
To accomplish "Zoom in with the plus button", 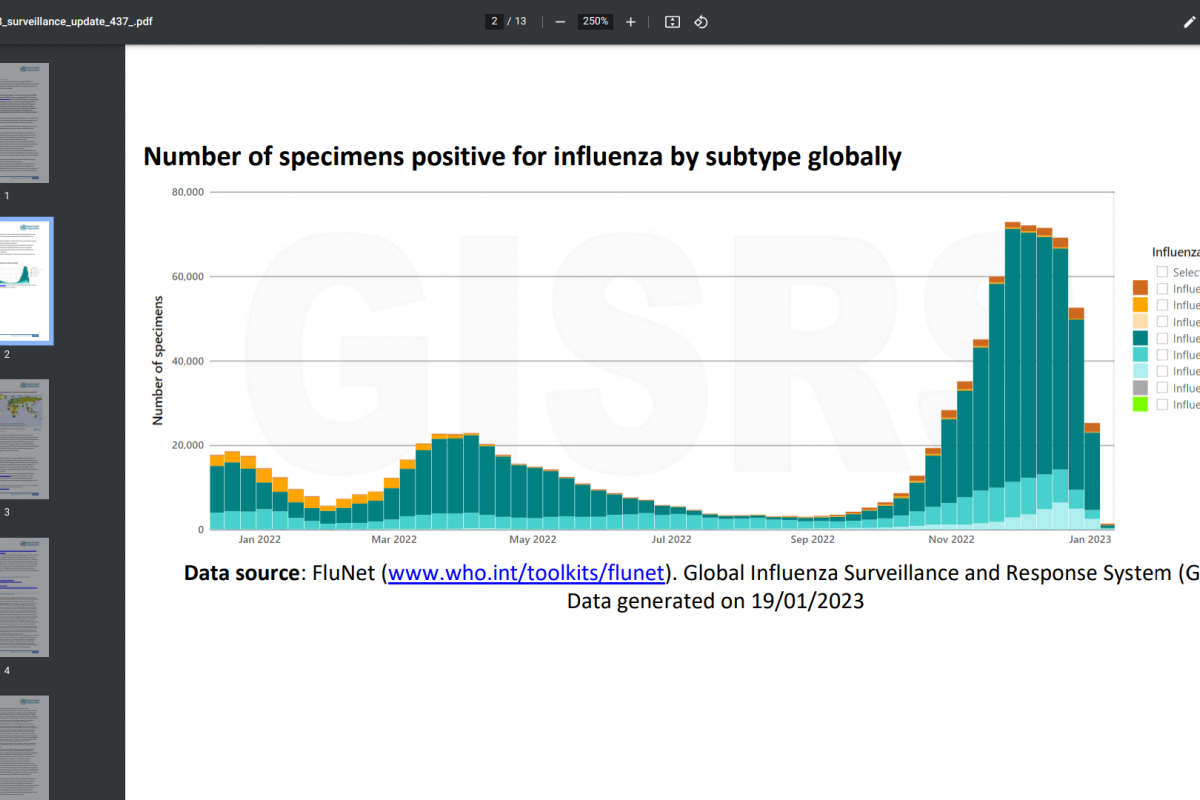I will click(x=630, y=22).
